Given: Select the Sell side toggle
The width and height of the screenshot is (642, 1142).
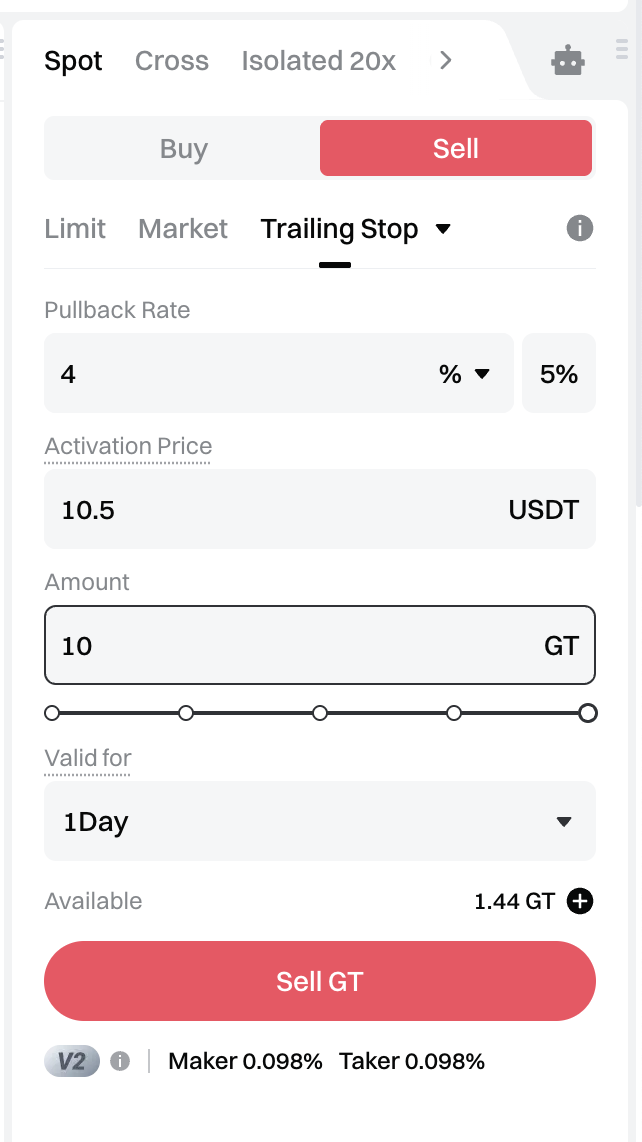Looking at the screenshot, I should 456,149.
